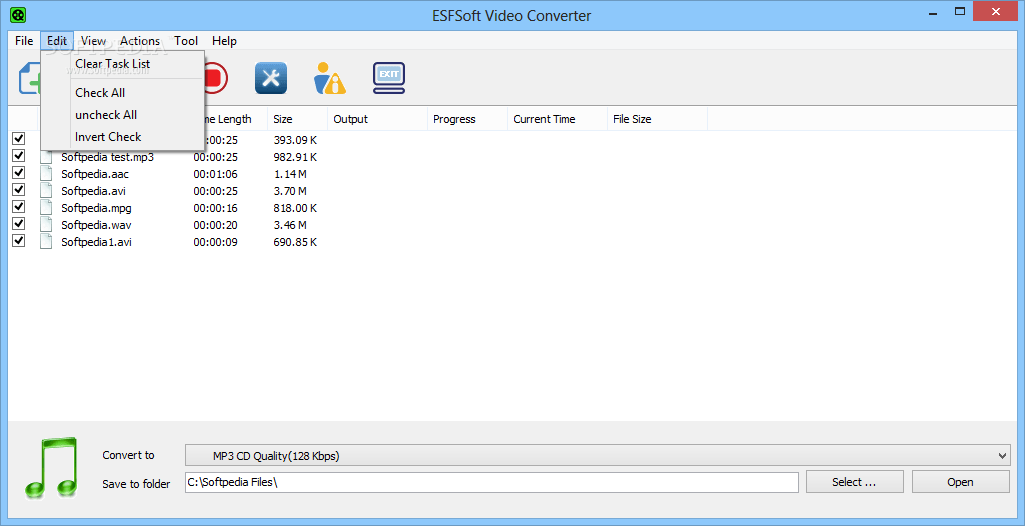Click the app icon in title bar
Screen dimensions: 1025x526
point(19,14)
